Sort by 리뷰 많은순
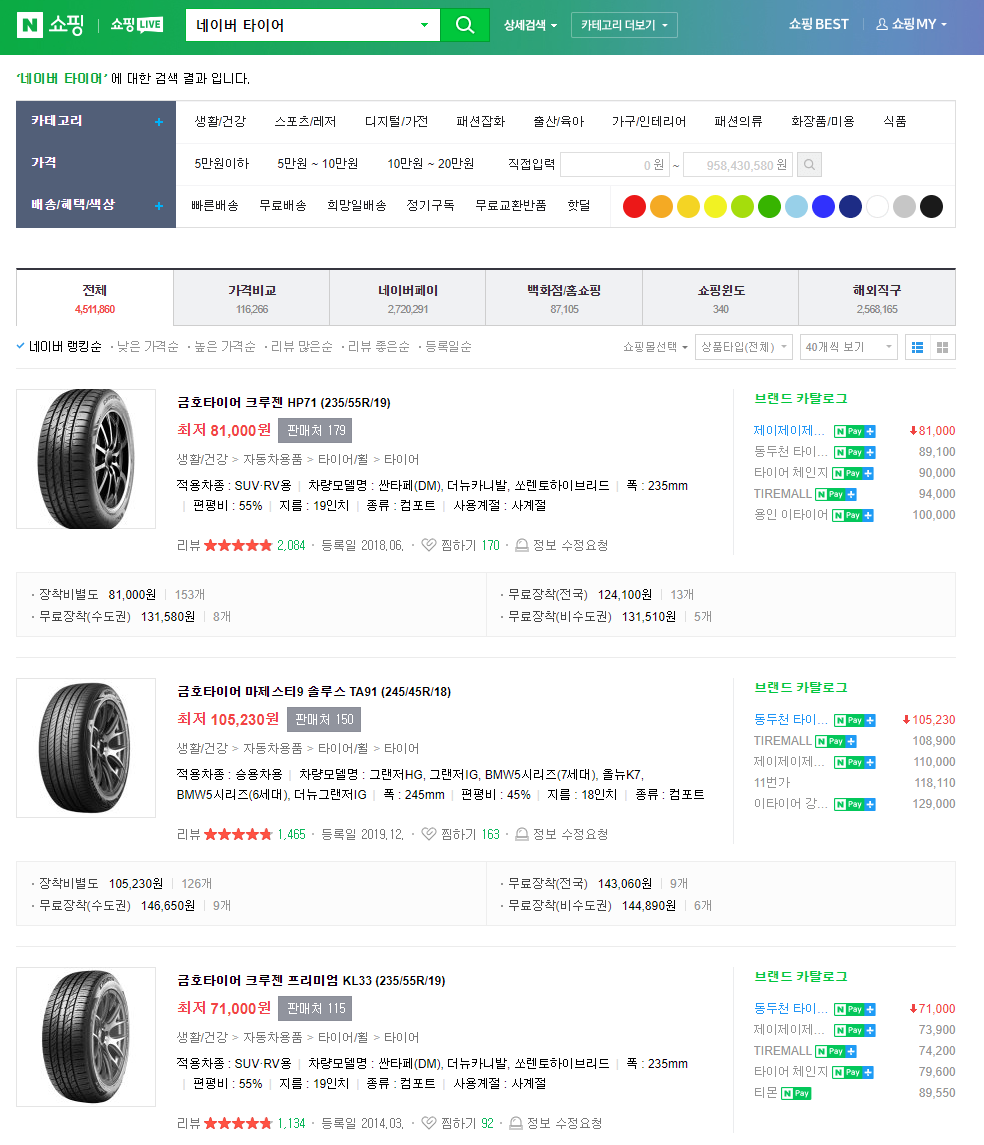The image size is (984, 1145). tap(301, 347)
